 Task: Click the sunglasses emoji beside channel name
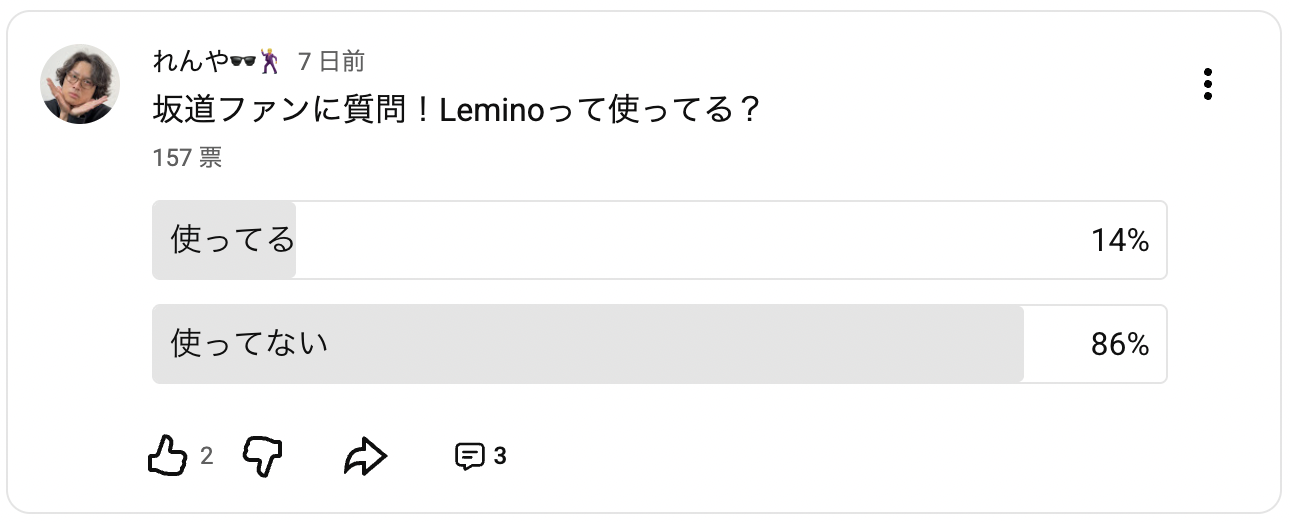coord(243,62)
